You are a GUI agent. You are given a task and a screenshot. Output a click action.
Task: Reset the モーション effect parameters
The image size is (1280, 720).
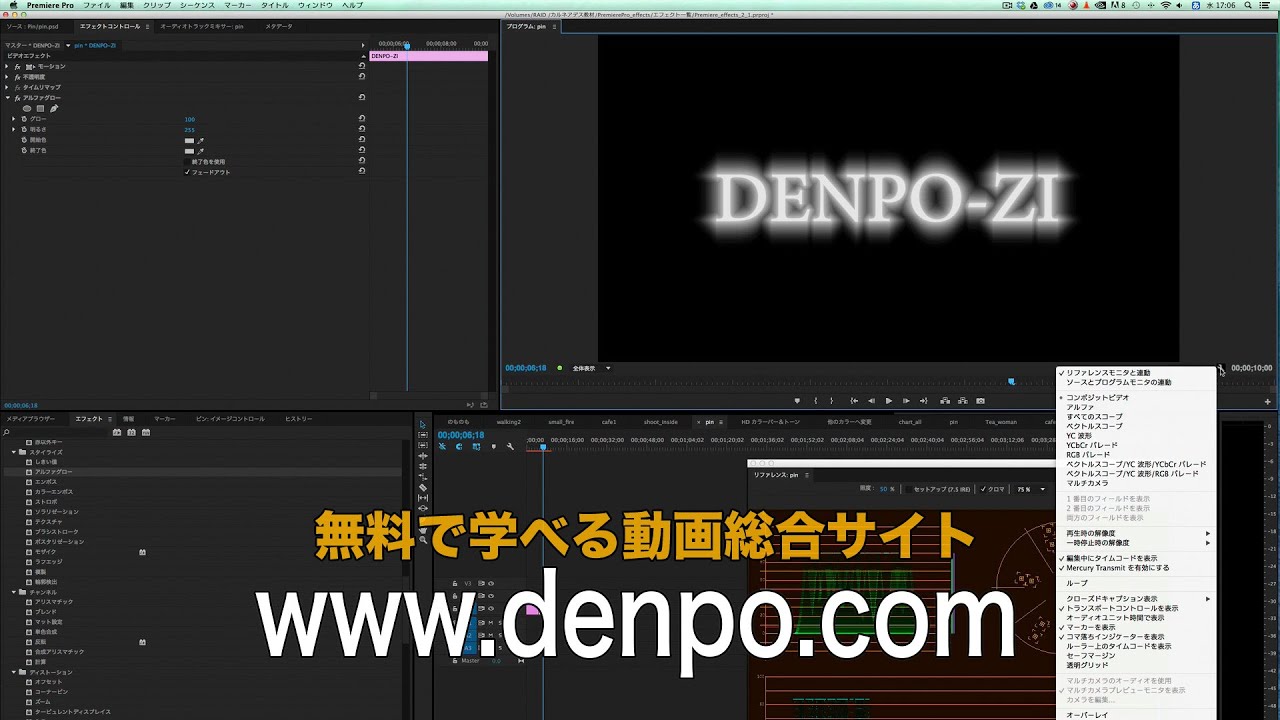362,66
